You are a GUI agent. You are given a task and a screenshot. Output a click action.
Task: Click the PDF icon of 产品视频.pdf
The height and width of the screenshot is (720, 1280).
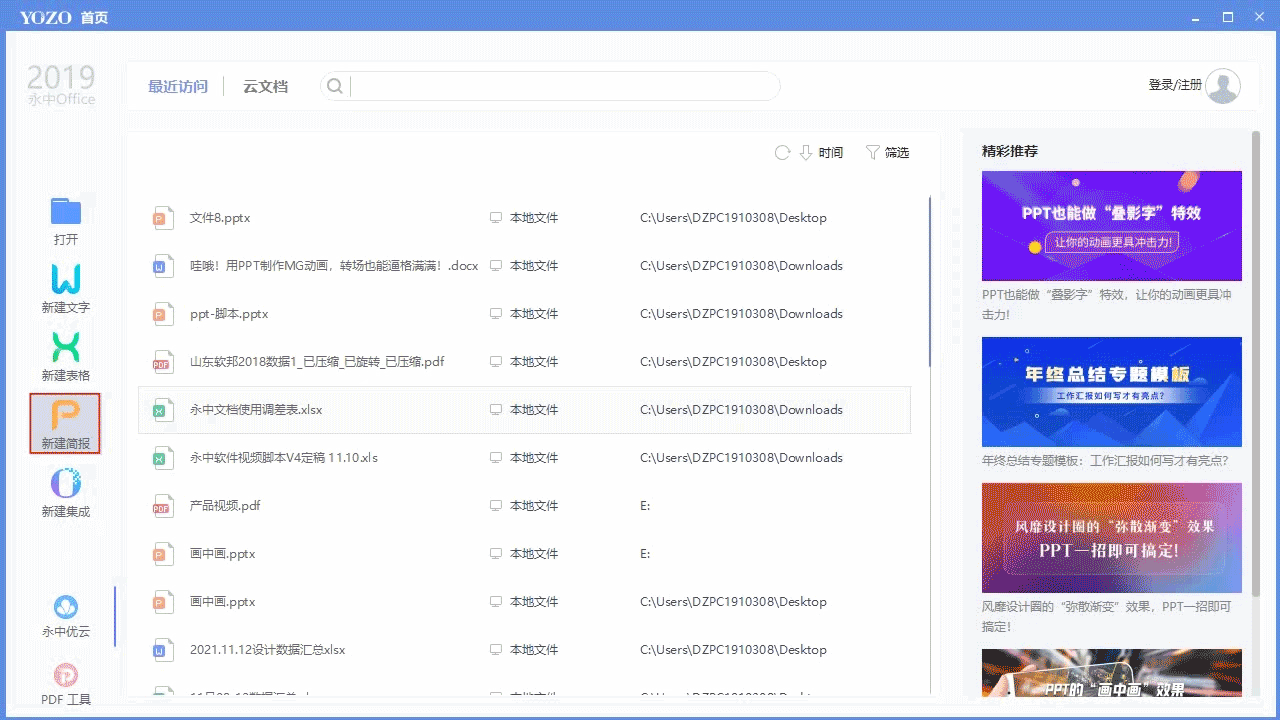coord(162,506)
